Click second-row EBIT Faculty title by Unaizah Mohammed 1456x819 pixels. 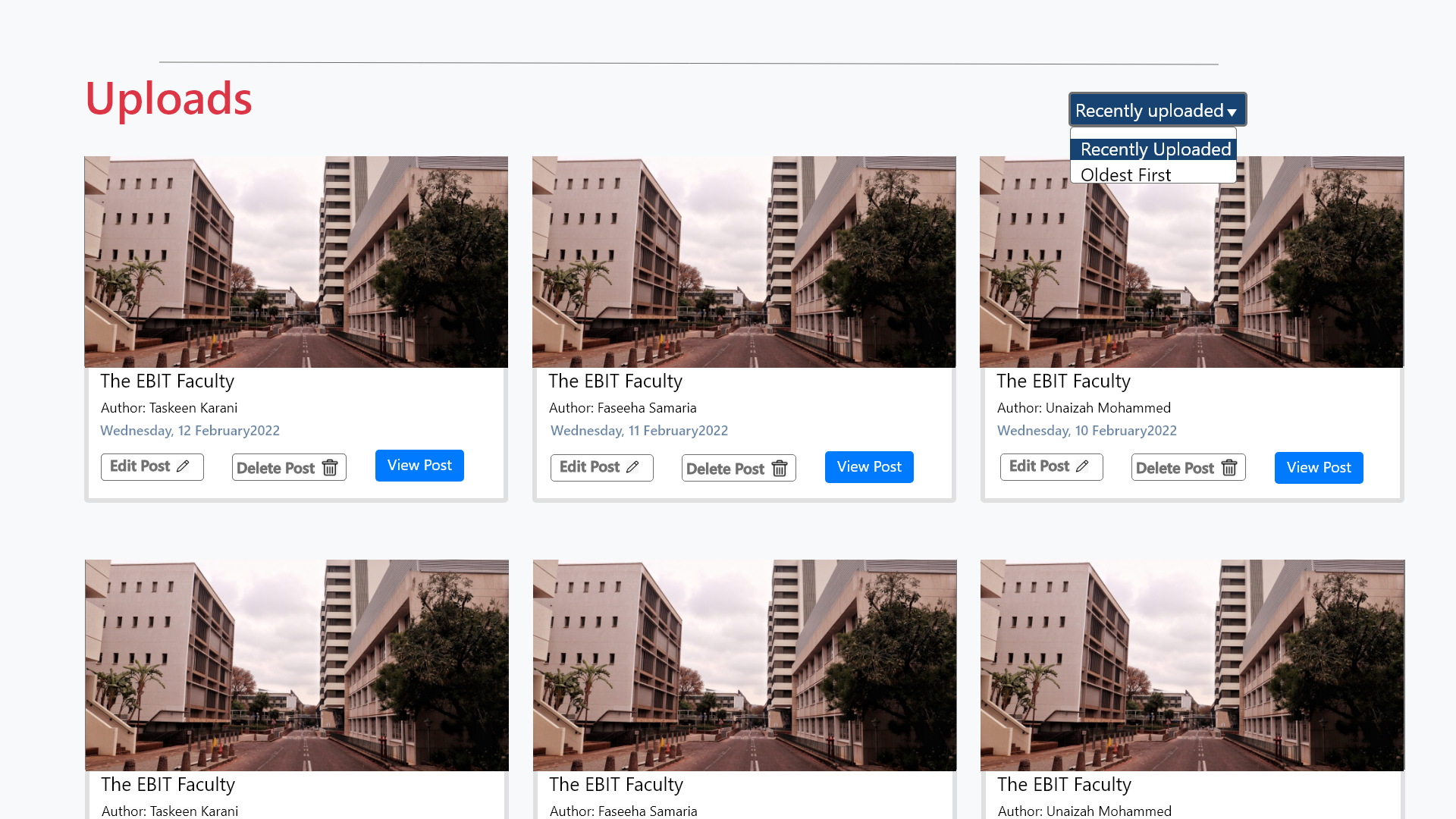(1065, 785)
